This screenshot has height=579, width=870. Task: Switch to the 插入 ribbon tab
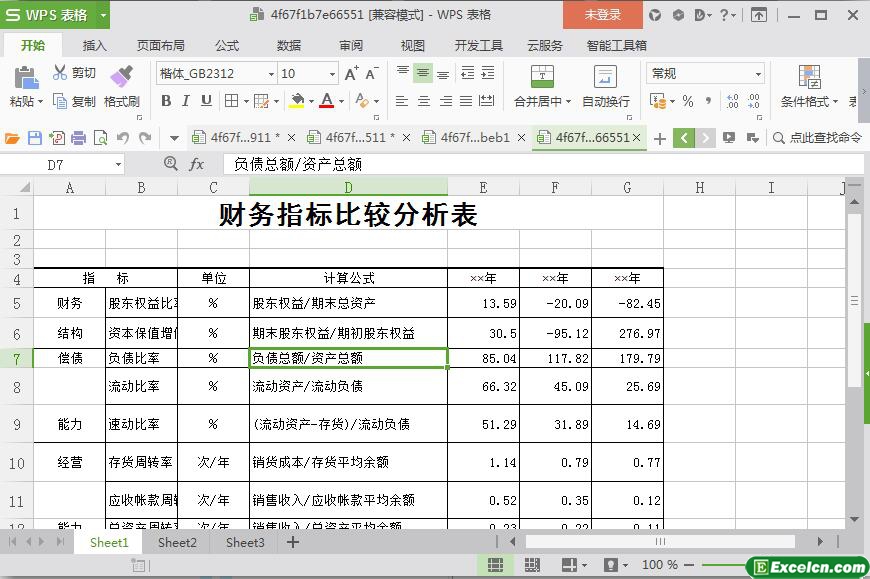tap(94, 45)
